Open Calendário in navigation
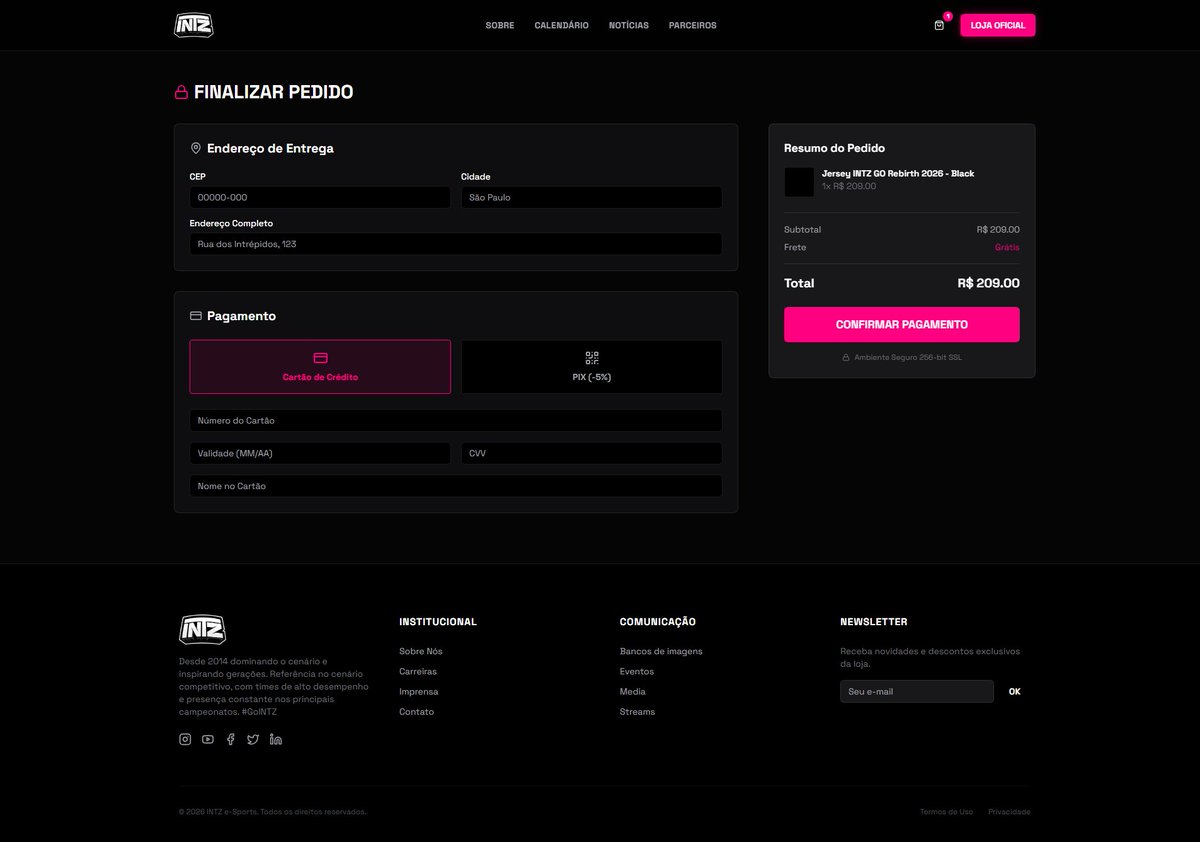This screenshot has width=1200, height=842. pyautogui.click(x=562, y=25)
